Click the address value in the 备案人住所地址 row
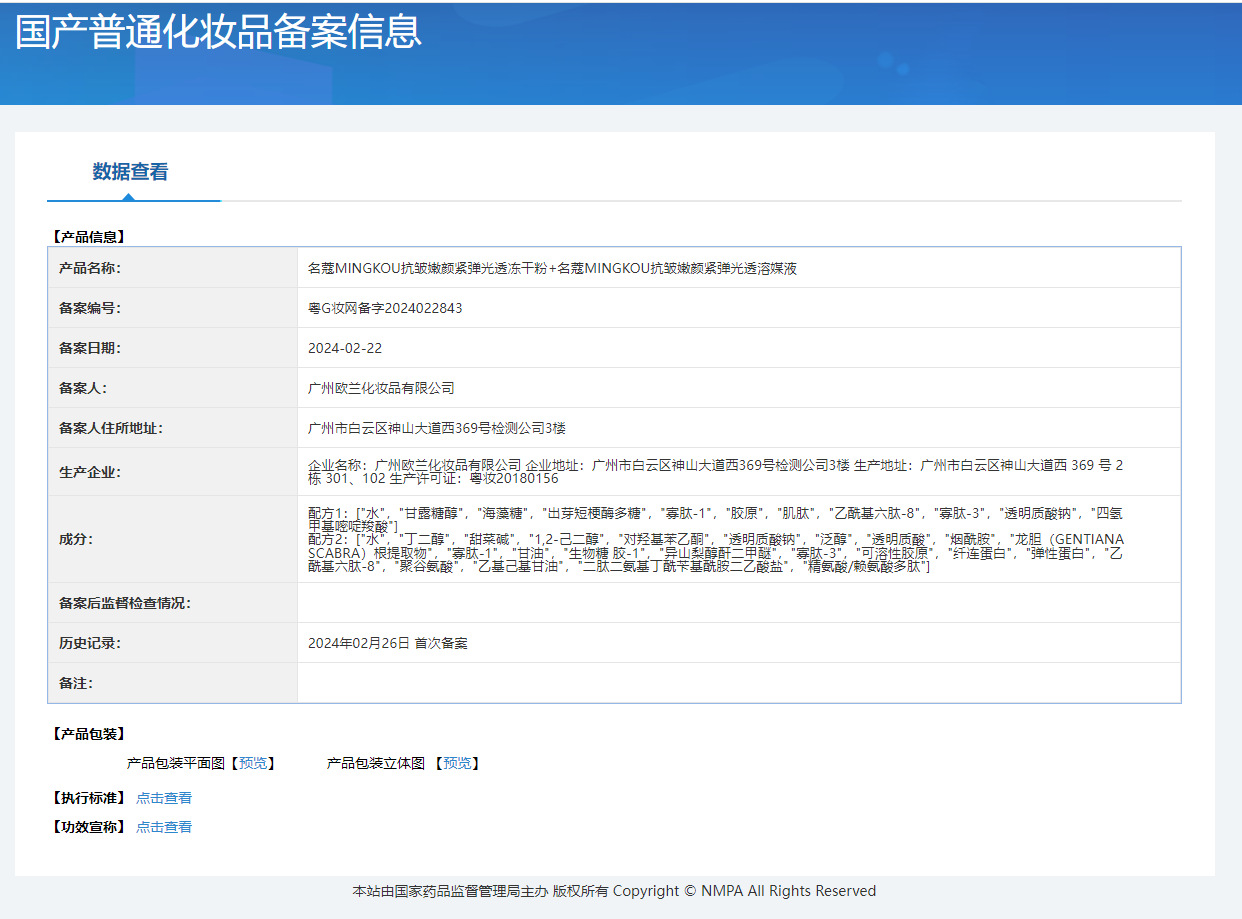Screen dimensions: 1242x919 [437, 428]
